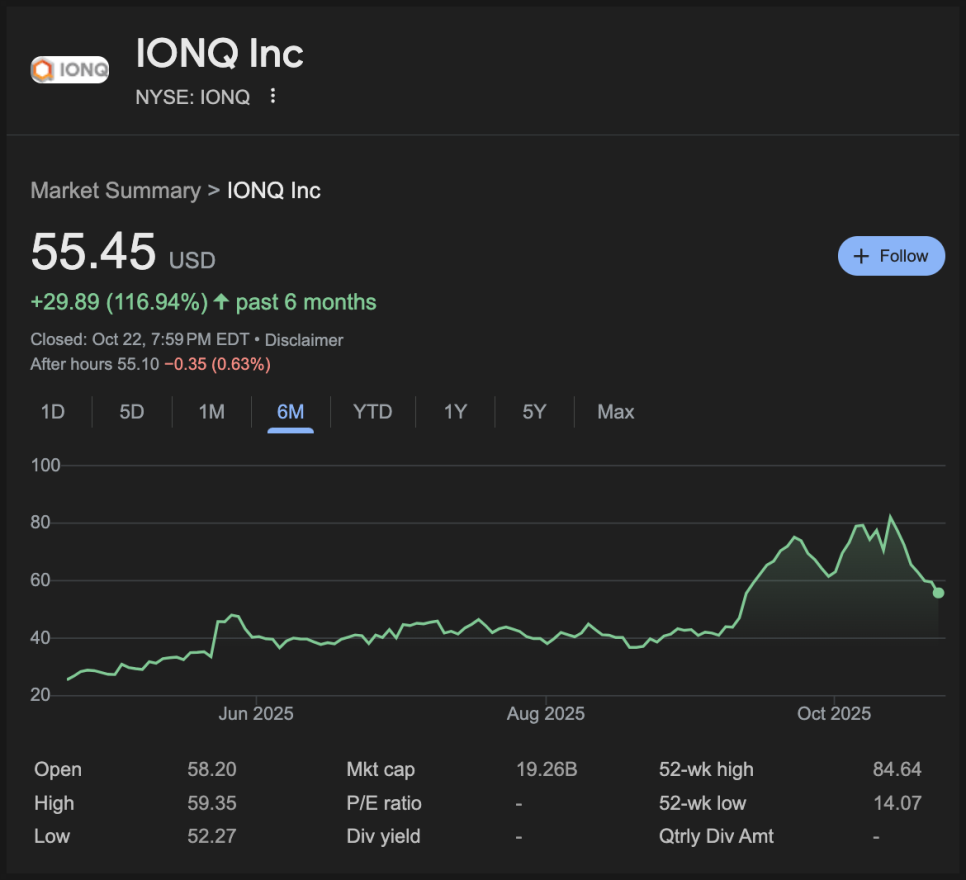Show the 1Y chart range
The image size is (966, 880).
455,412
